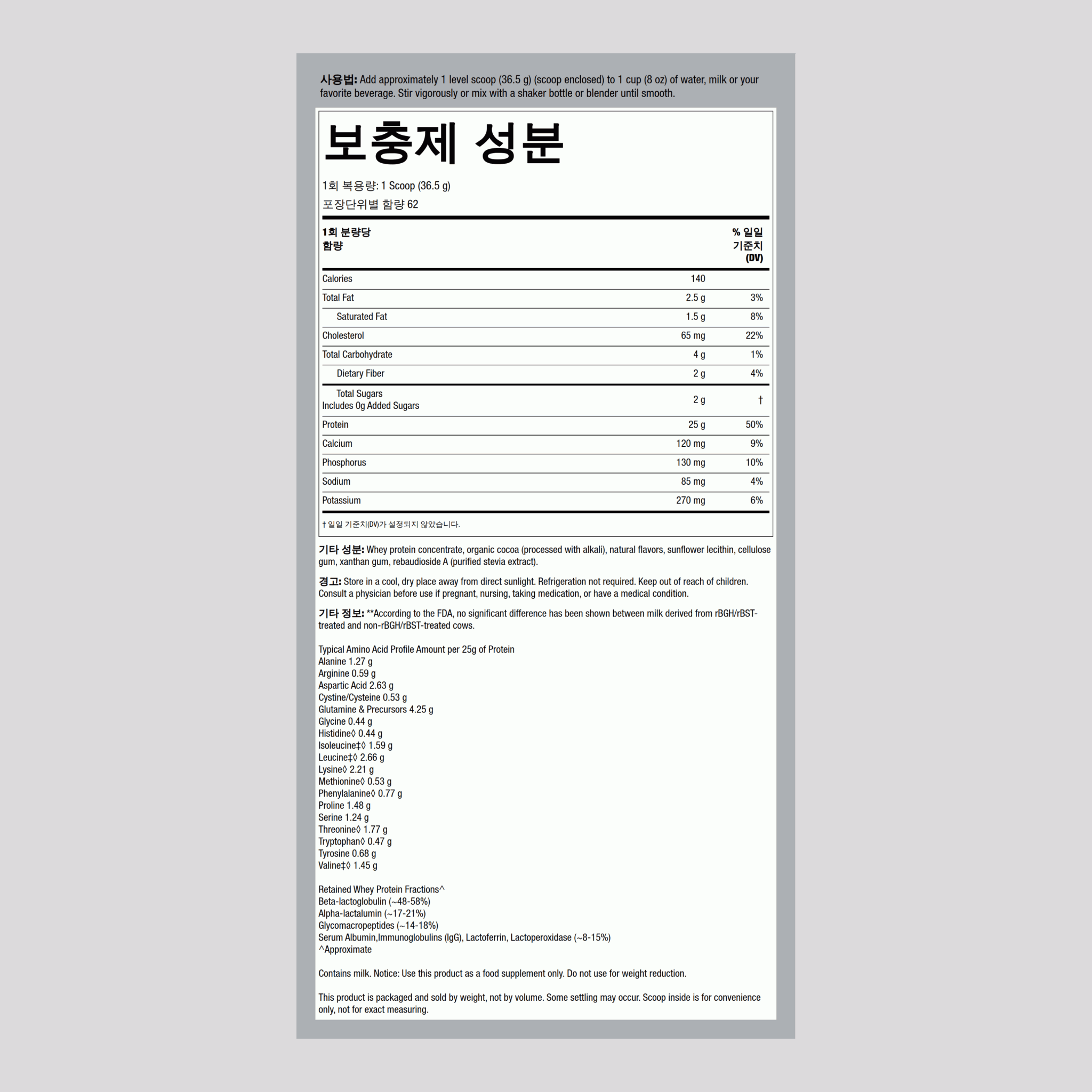Click the '기타 성분:' label
Viewport: 1092px width, 1092px height.
point(341,550)
